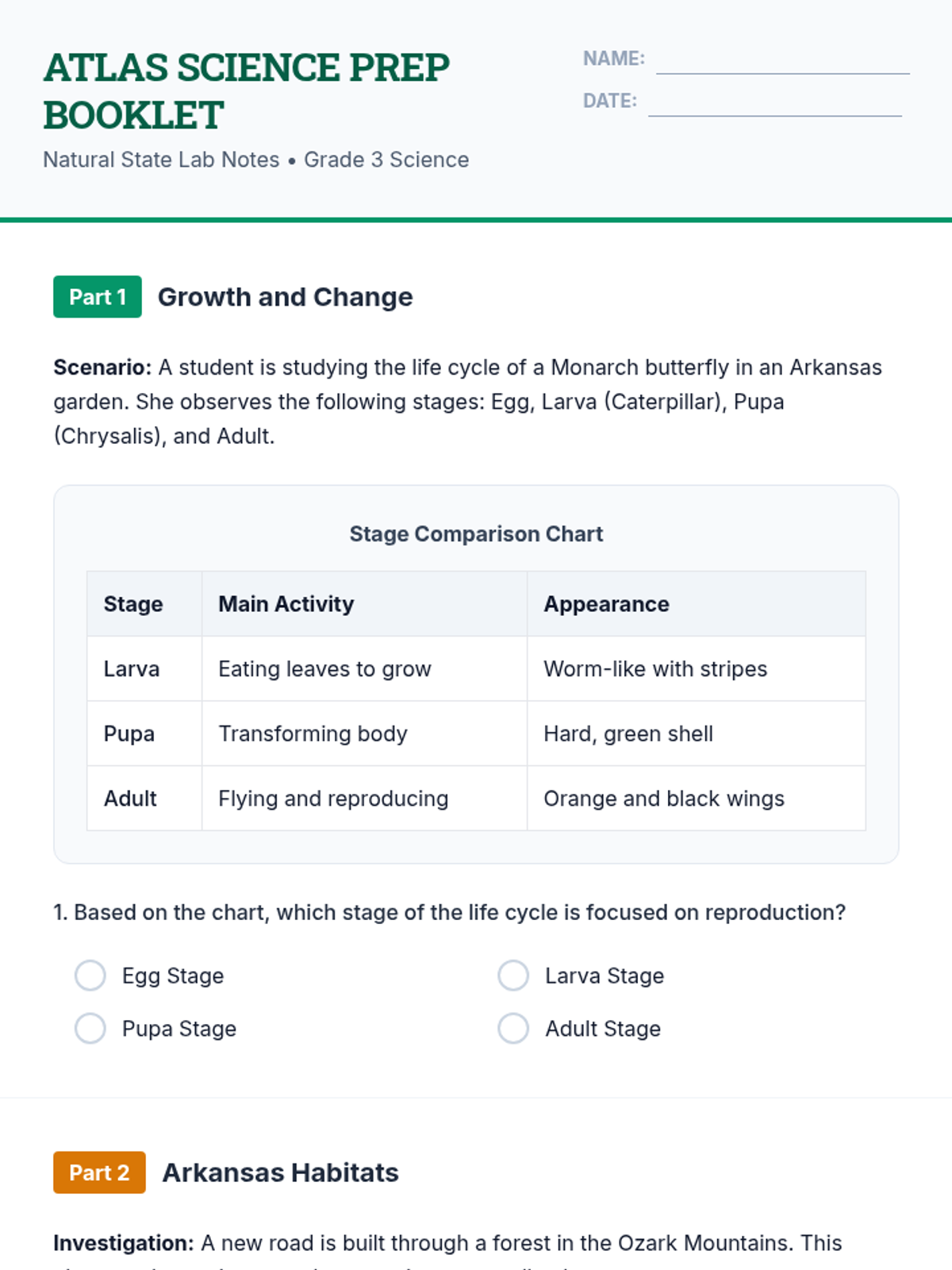Choose the Larva Stage answer option
Image resolution: width=952 pixels, height=1270 pixels.
point(513,976)
